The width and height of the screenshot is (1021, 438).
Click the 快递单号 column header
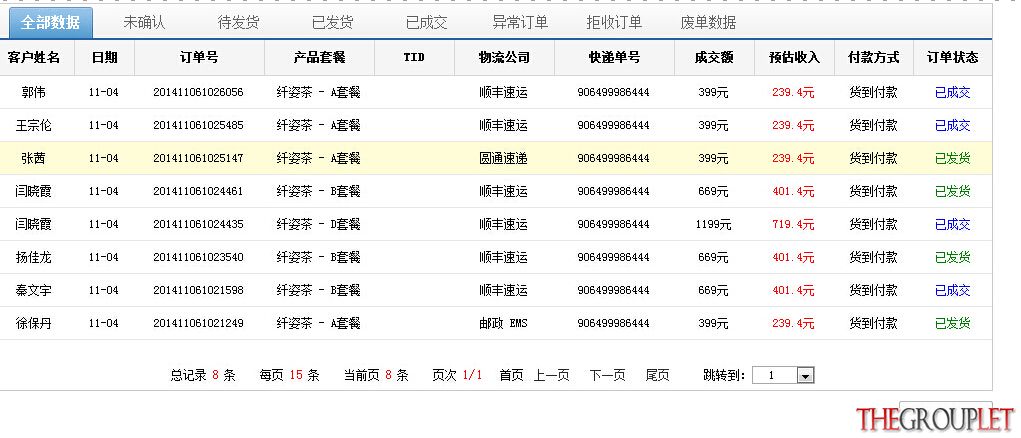click(x=613, y=57)
